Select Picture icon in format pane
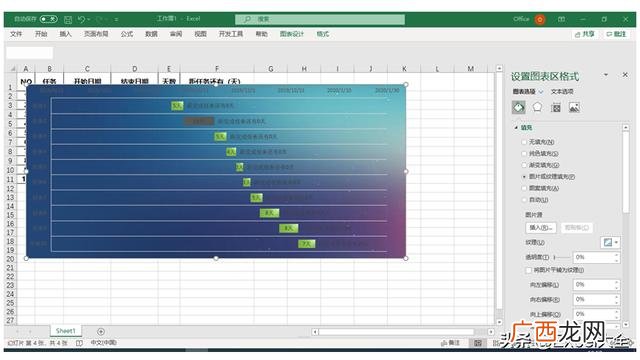 574,107
